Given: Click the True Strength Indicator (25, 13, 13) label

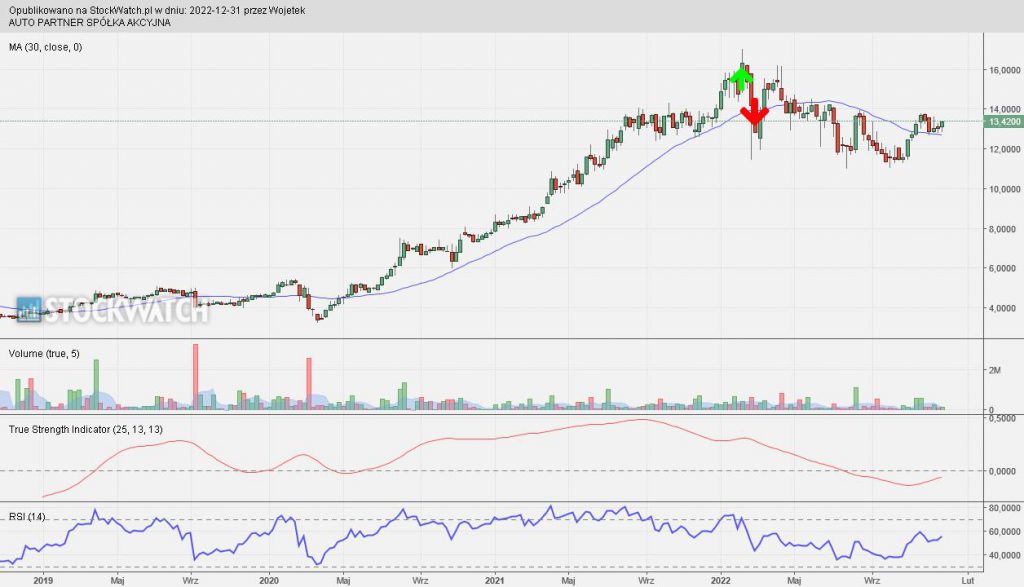Looking at the screenshot, I should pos(86,429).
